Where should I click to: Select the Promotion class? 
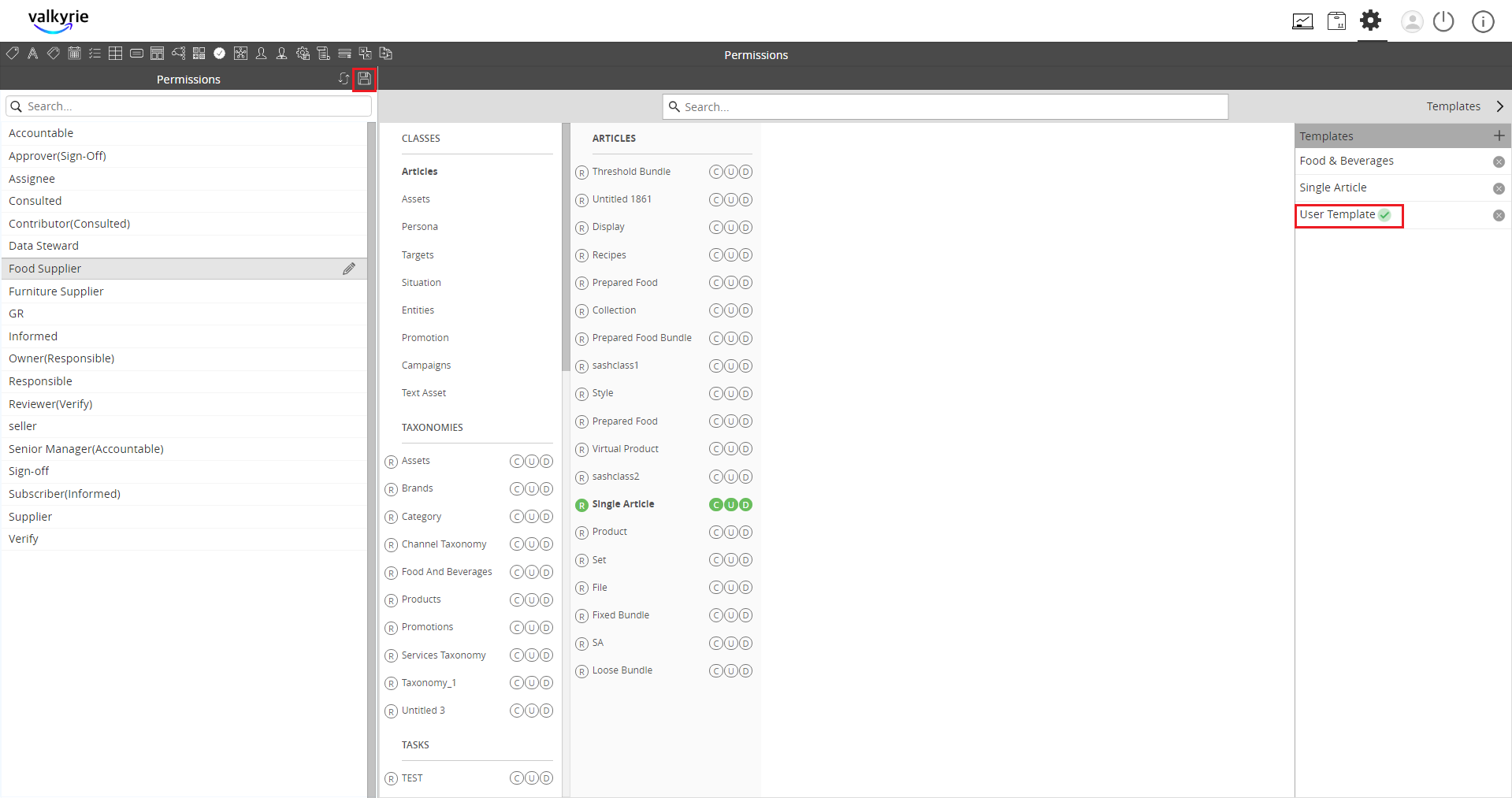coord(425,338)
